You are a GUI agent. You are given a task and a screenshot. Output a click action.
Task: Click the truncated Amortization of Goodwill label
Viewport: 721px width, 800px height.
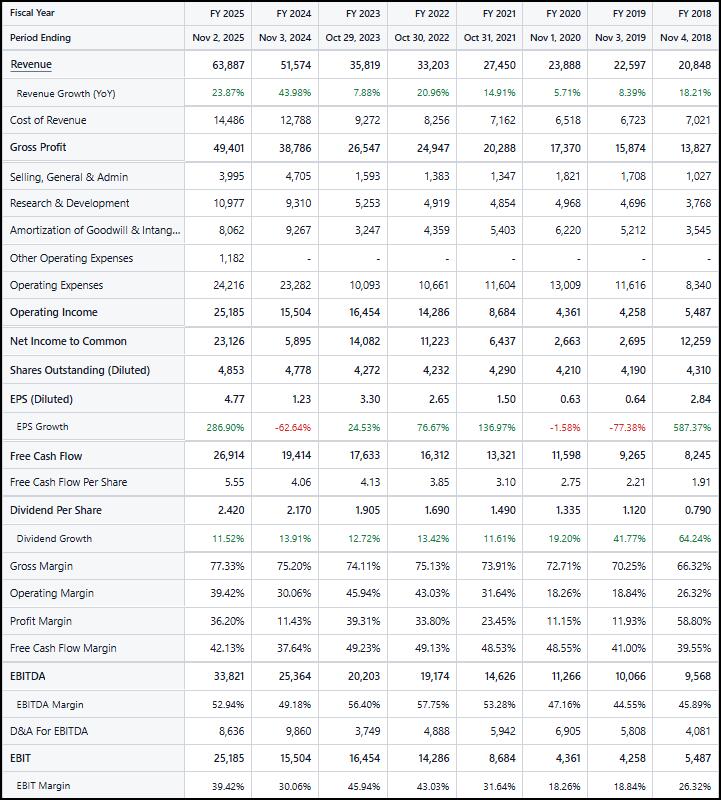click(x=95, y=230)
